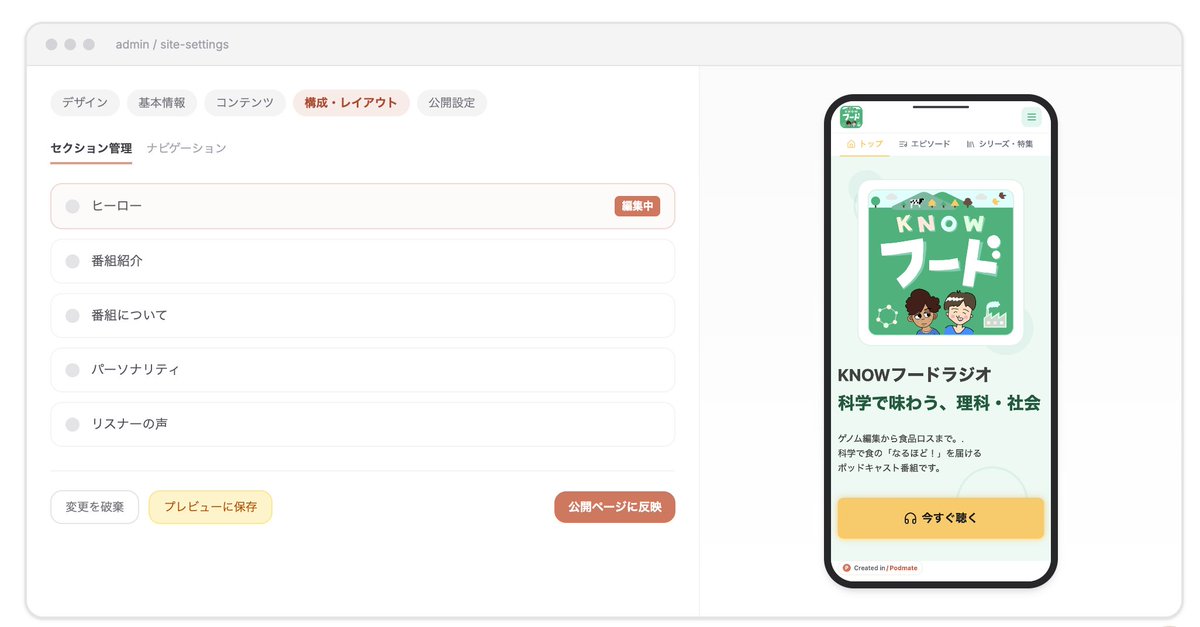This screenshot has height=627, width=1200.
Task: Open the hamburger menu in phone preview
Action: 1031,117
